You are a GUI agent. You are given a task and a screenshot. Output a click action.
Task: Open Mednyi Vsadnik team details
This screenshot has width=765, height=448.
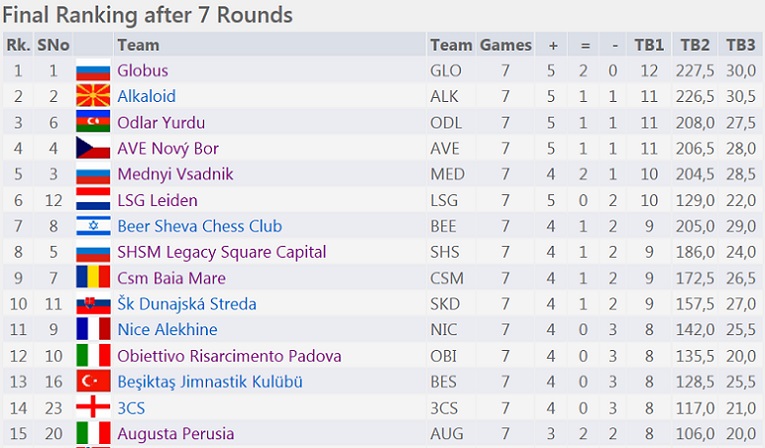coord(175,174)
